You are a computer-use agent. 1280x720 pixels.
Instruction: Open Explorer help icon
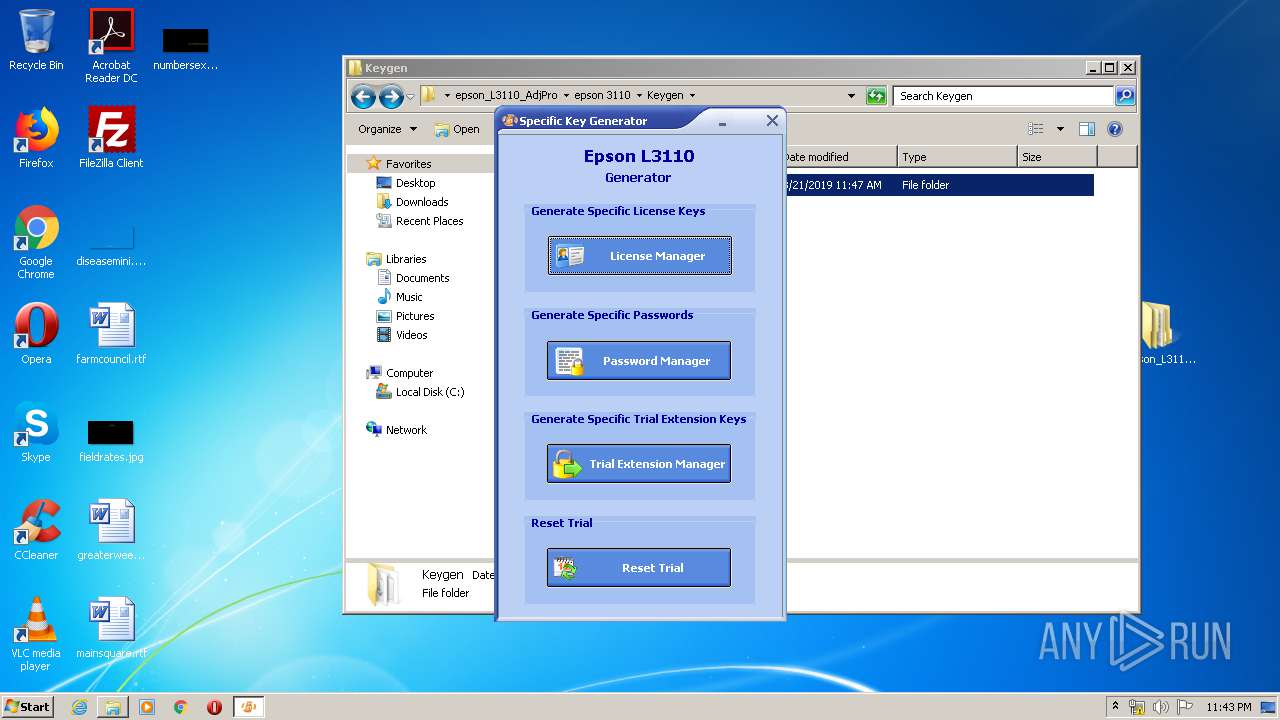point(1115,129)
